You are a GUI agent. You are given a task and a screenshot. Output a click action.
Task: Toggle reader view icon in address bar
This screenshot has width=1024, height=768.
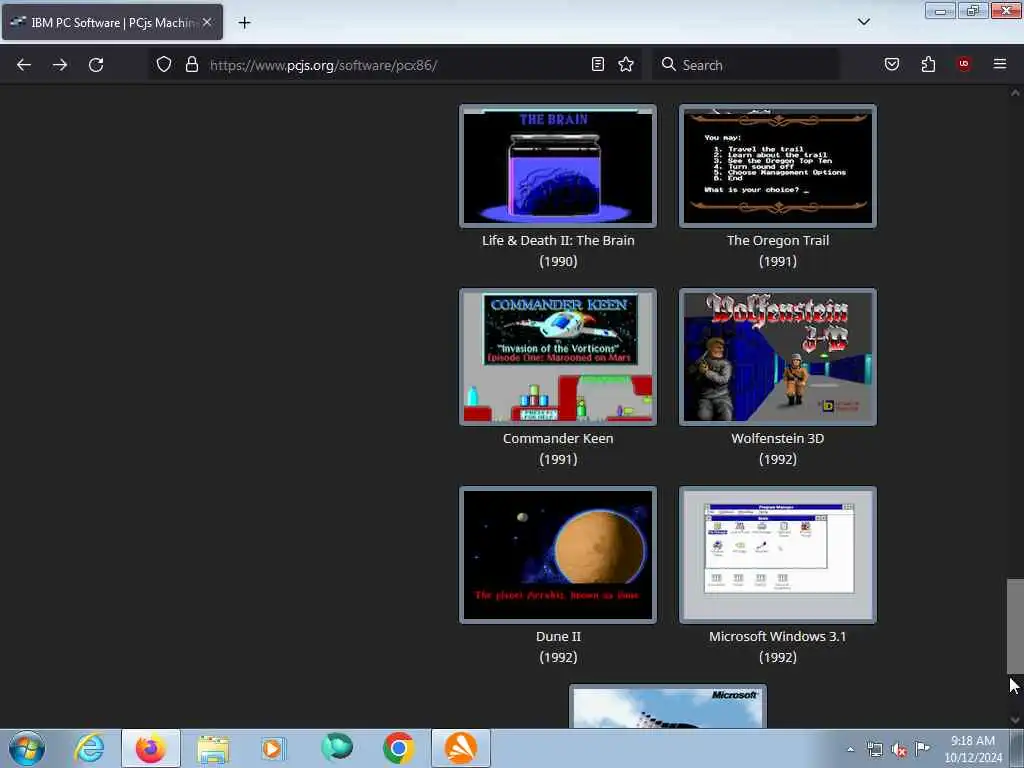click(598, 65)
